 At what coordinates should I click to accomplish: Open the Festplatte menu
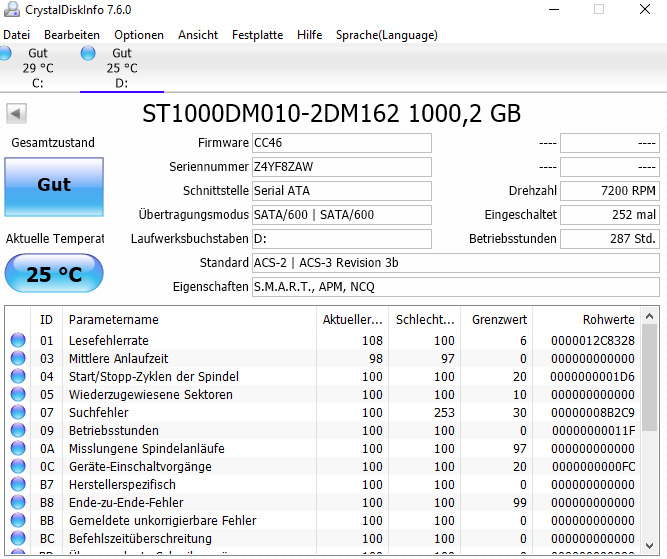pyautogui.click(x=257, y=35)
